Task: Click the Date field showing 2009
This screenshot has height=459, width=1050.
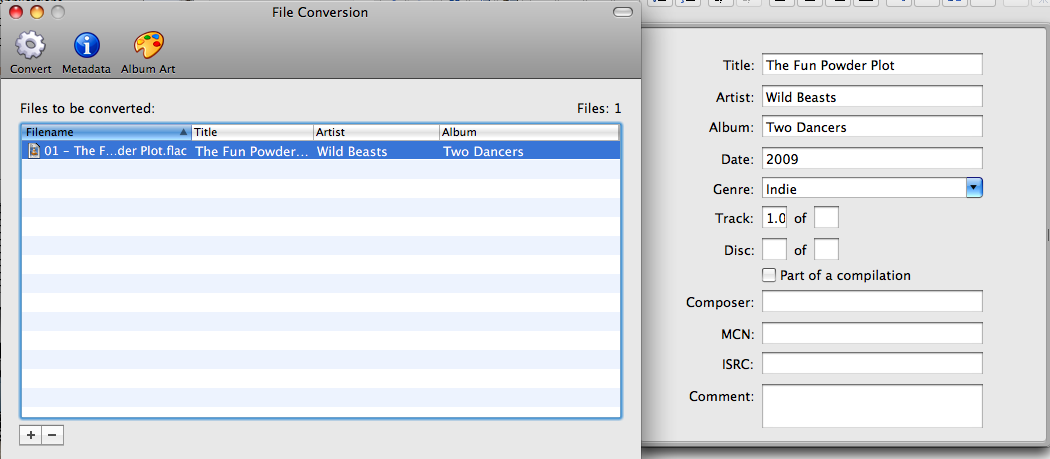Action: pyautogui.click(x=871, y=158)
